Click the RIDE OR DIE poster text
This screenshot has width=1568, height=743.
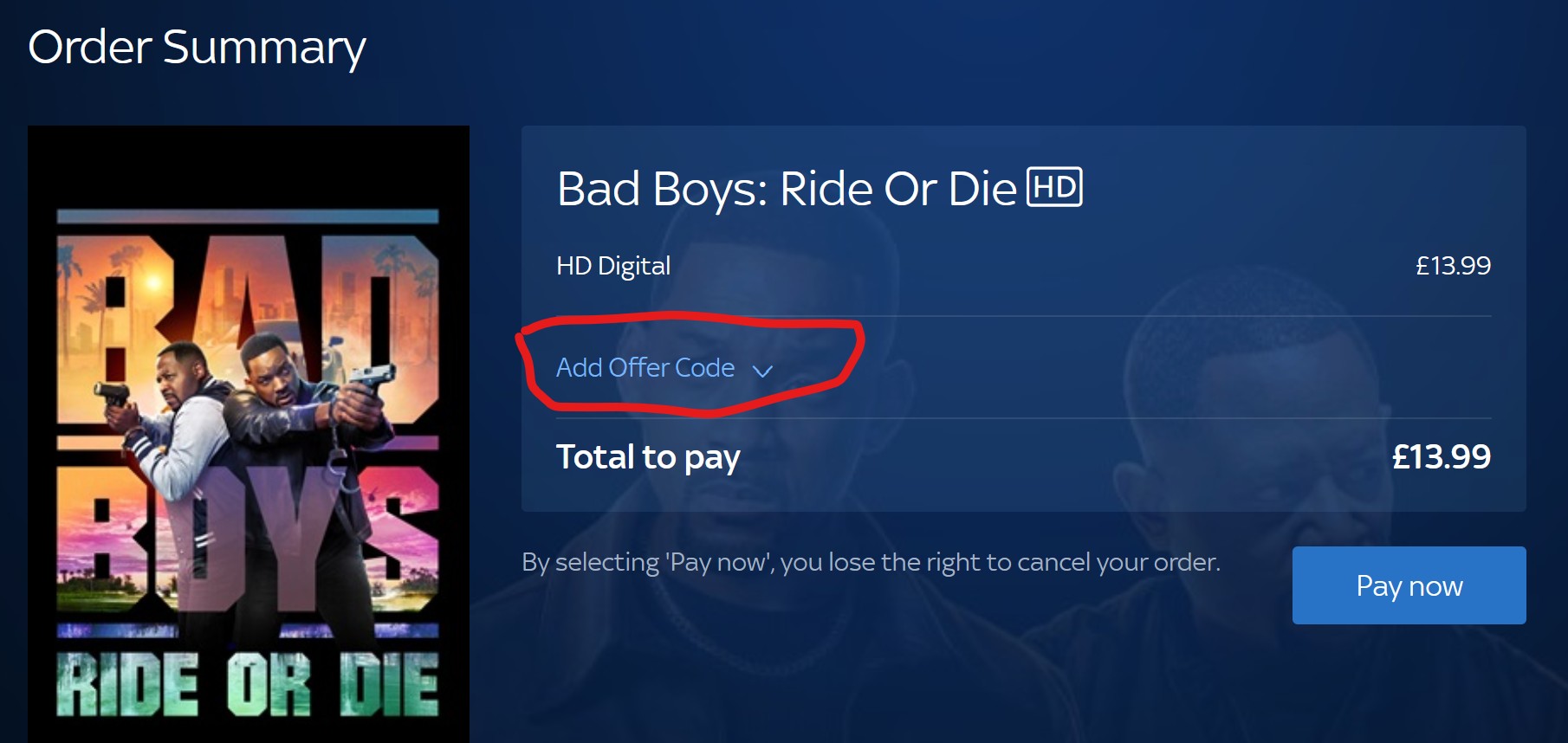pyautogui.click(x=248, y=684)
